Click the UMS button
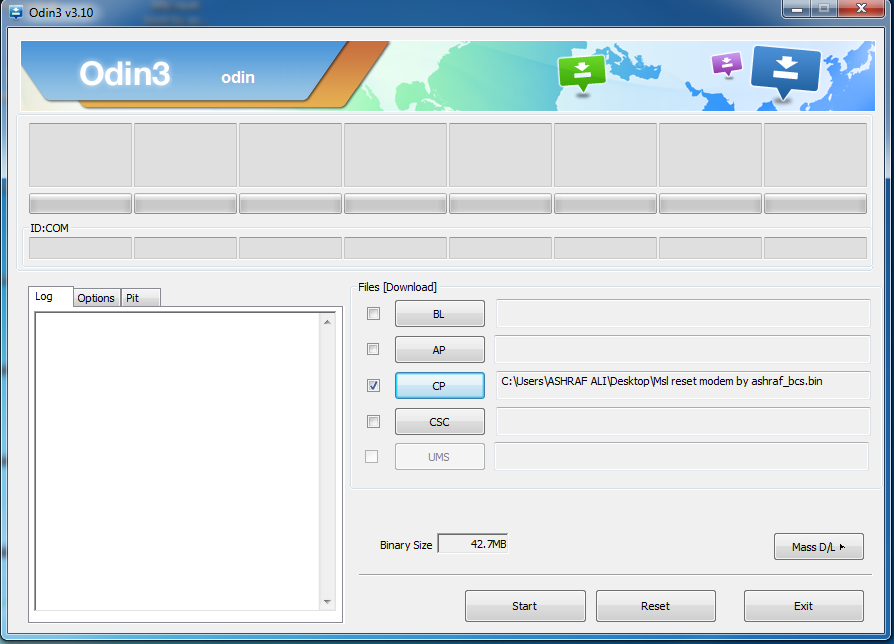This screenshot has width=894, height=644. point(440,457)
